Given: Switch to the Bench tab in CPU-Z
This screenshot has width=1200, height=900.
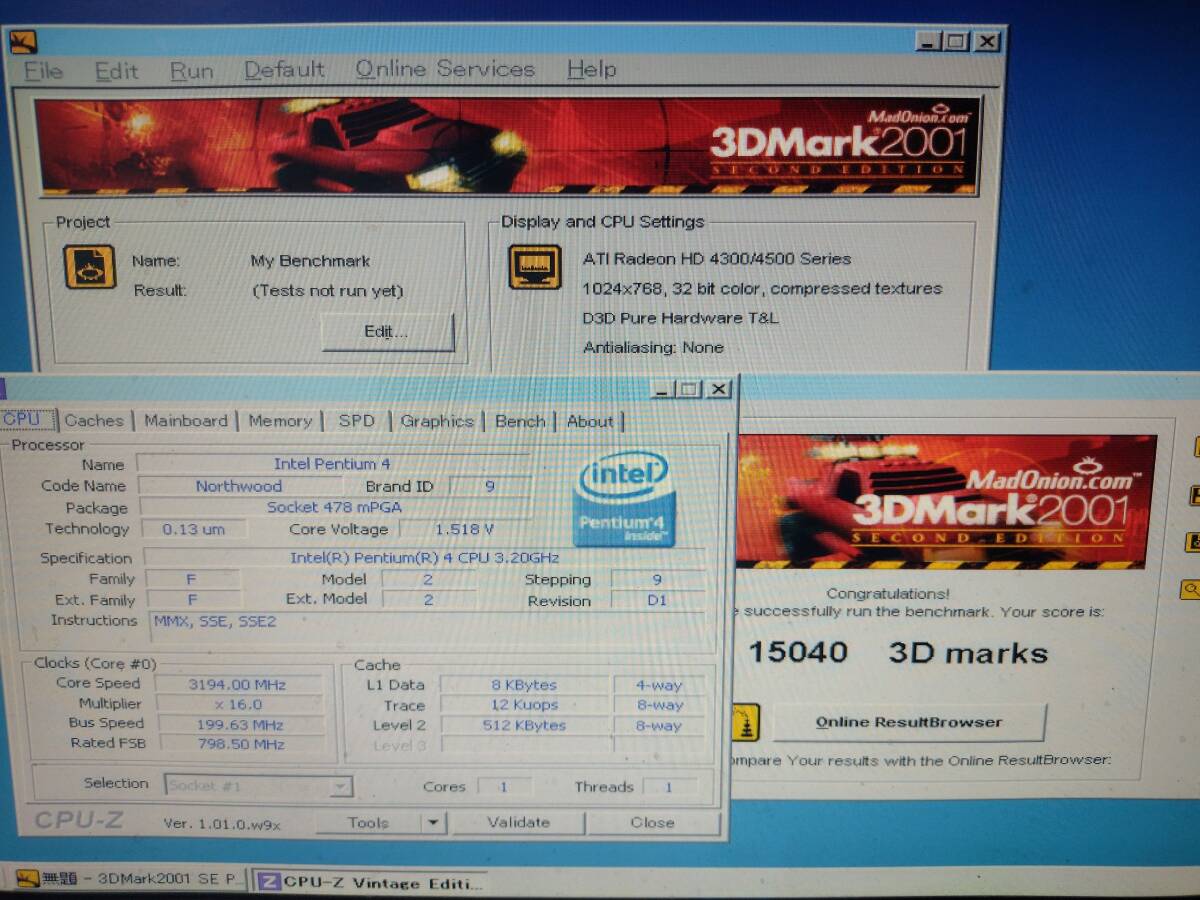Looking at the screenshot, I should tap(520, 421).
